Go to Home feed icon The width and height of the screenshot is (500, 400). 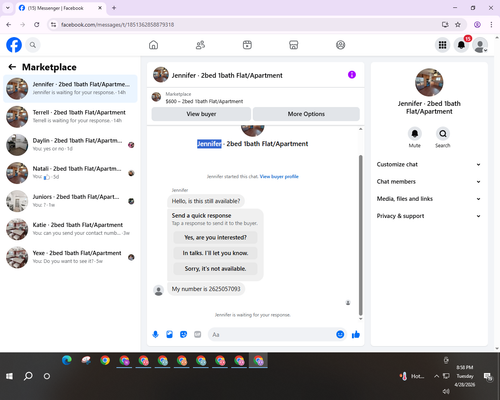coord(153,45)
